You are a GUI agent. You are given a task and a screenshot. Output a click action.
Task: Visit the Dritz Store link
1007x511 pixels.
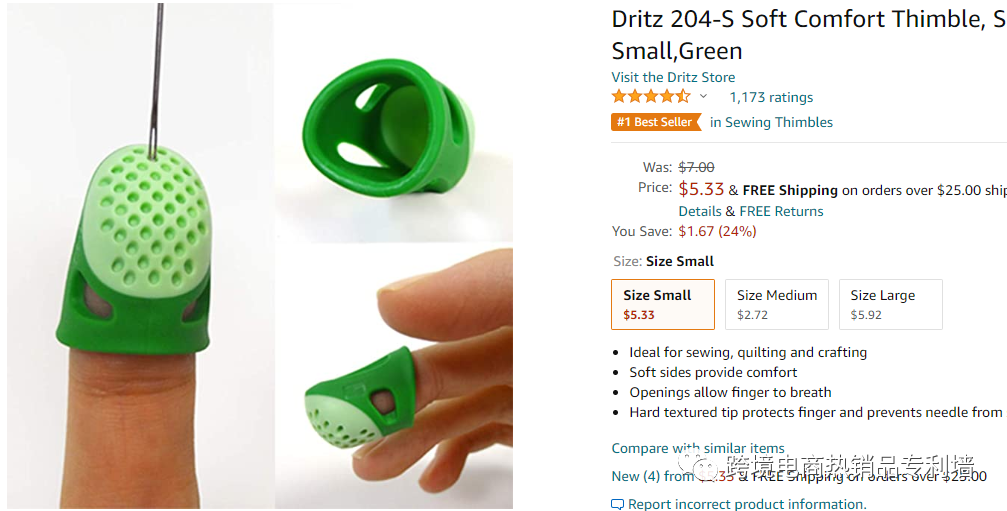673,77
